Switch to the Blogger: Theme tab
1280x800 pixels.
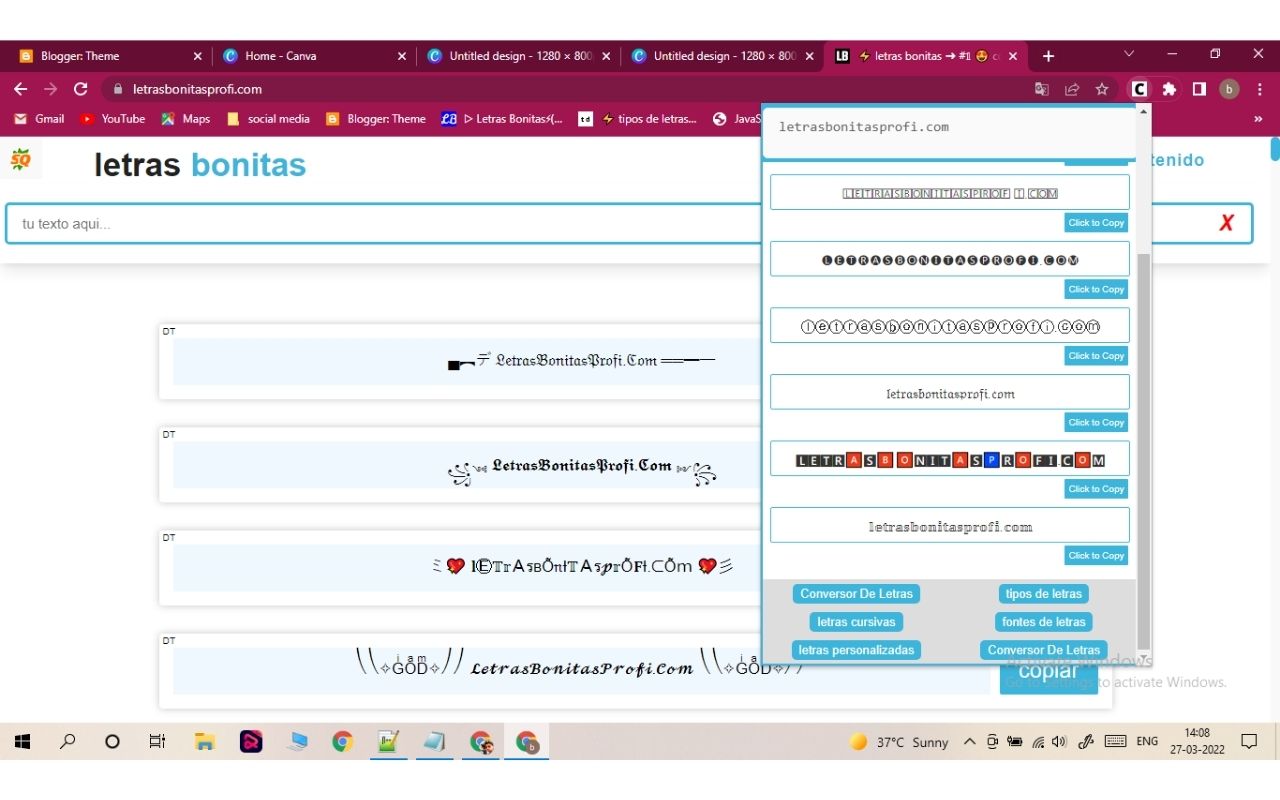(x=110, y=56)
